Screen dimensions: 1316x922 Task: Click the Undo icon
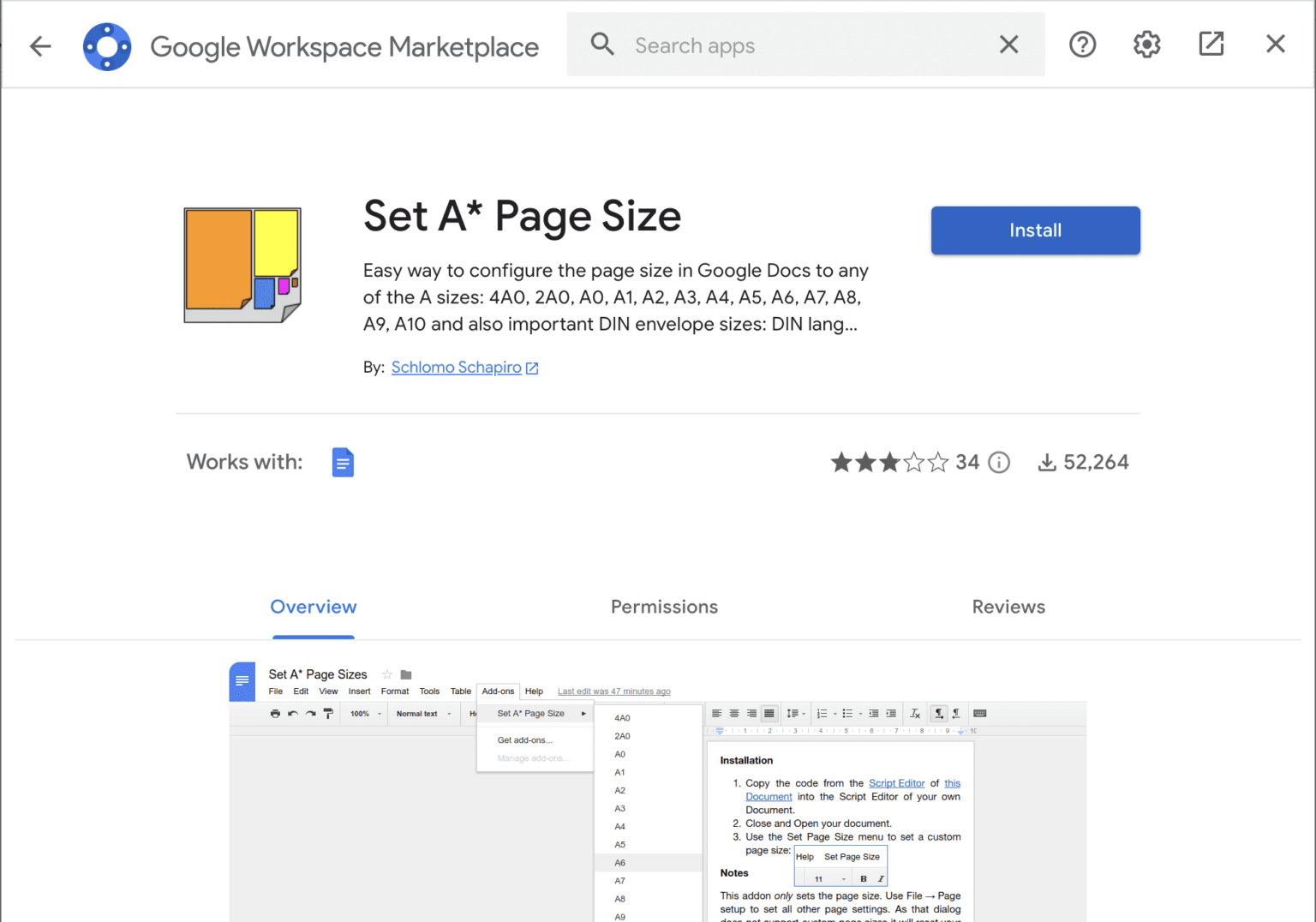pyautogui.click(x=291, y=713)
